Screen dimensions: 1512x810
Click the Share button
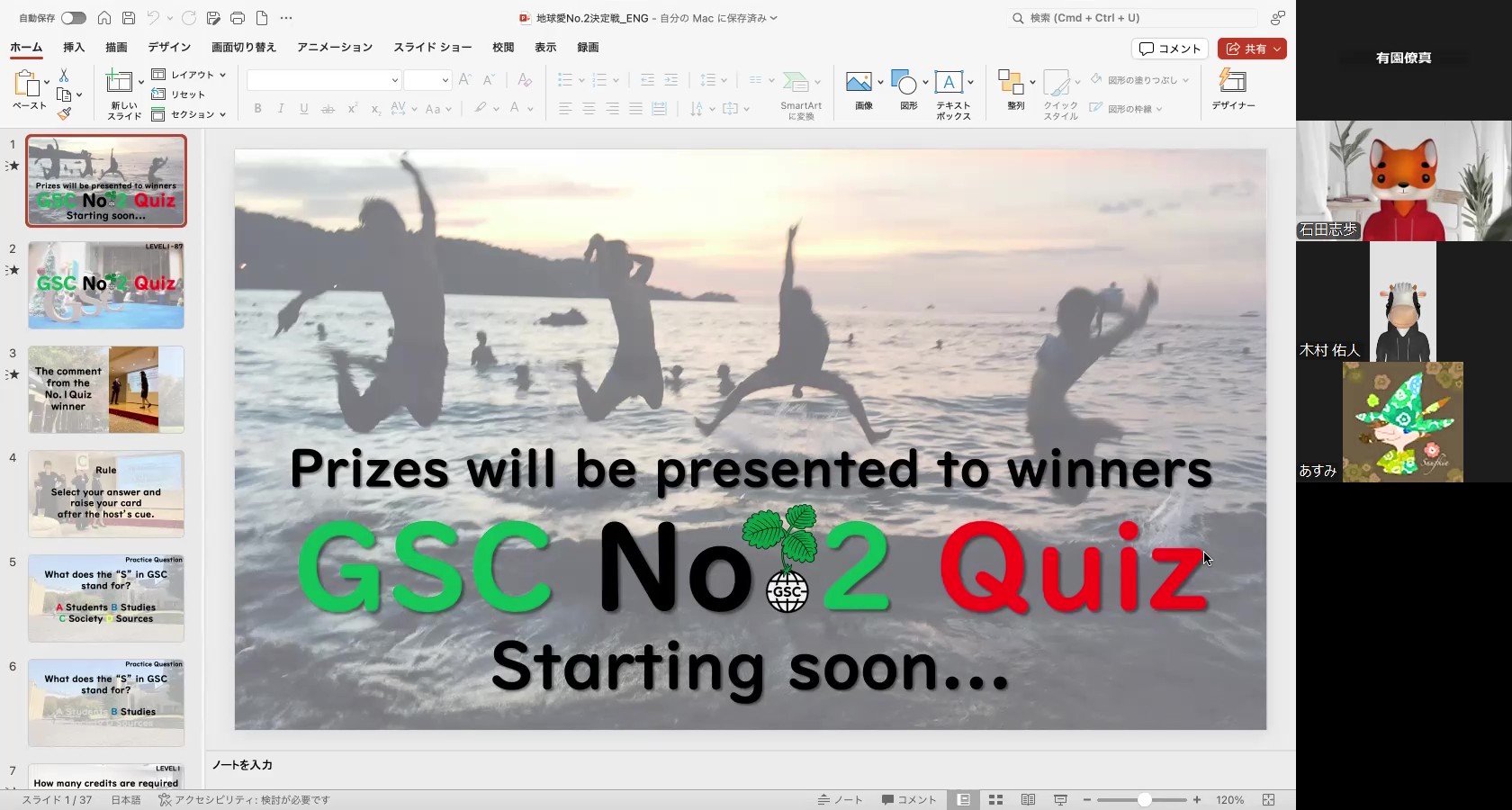[x=1251, y=49]
